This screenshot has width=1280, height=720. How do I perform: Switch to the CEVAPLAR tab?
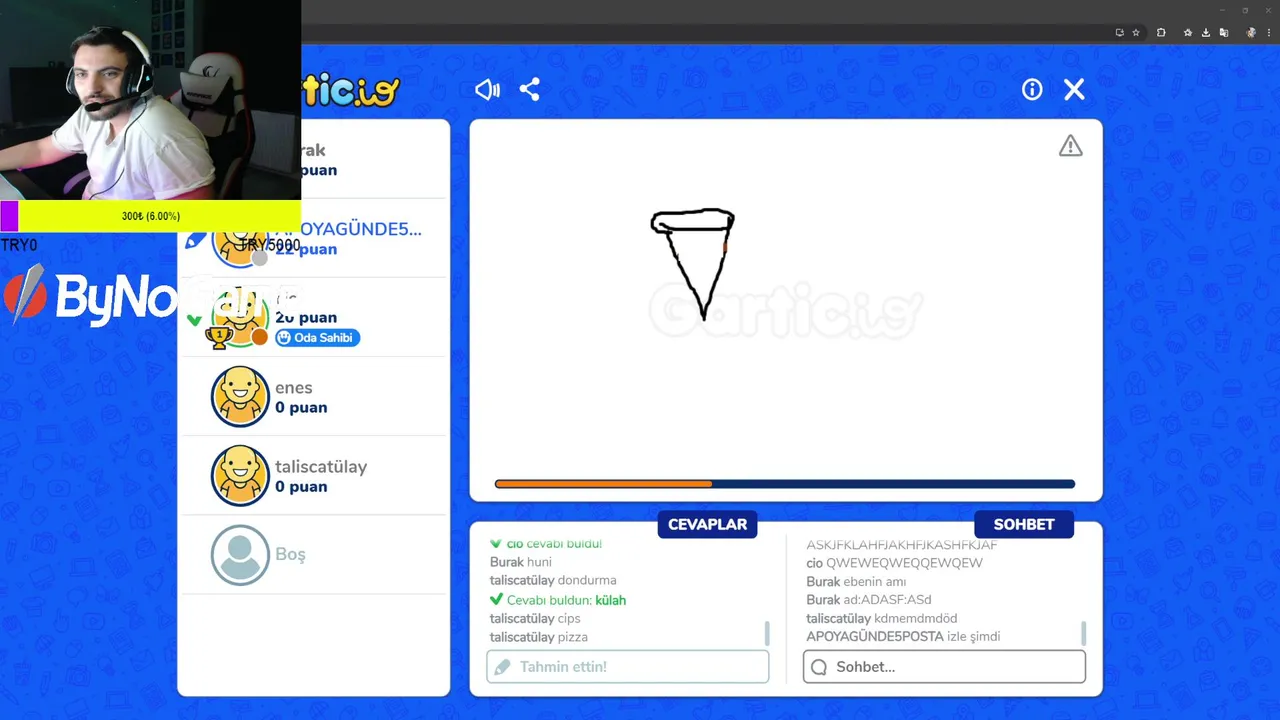(x=707, y=524)
